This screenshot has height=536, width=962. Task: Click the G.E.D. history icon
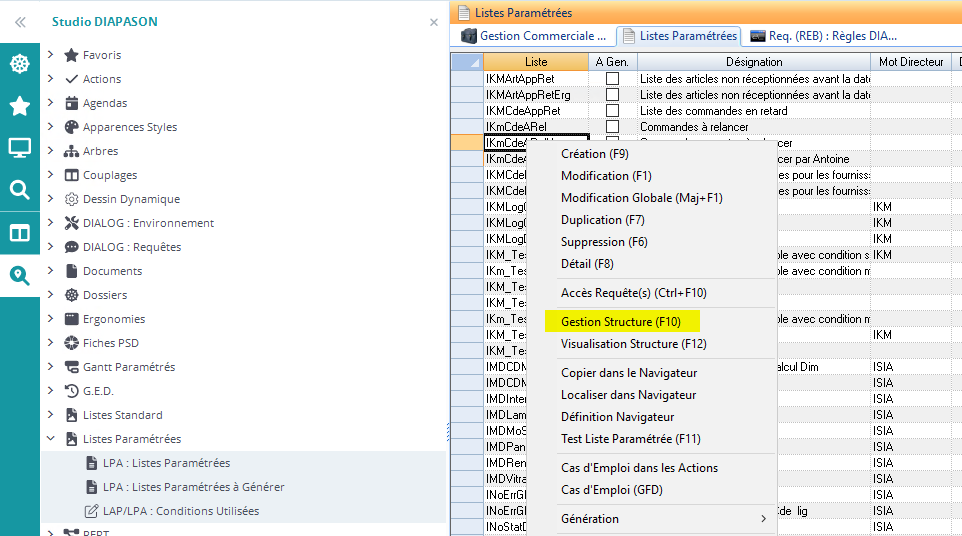[x=71, y=391]
